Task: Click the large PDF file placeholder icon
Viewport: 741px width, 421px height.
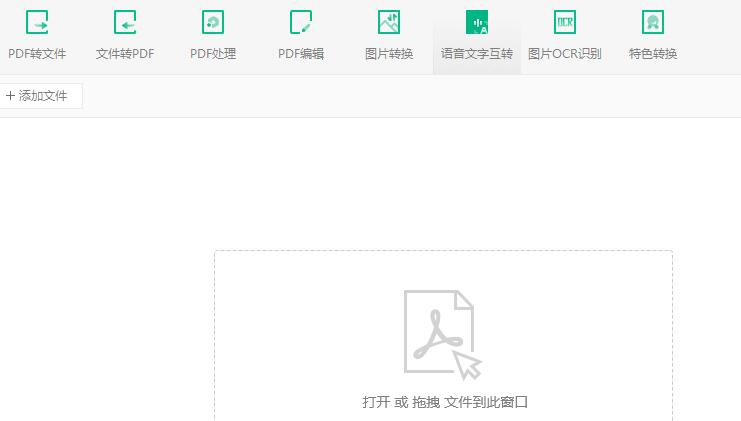Action: tap(440, 333)
